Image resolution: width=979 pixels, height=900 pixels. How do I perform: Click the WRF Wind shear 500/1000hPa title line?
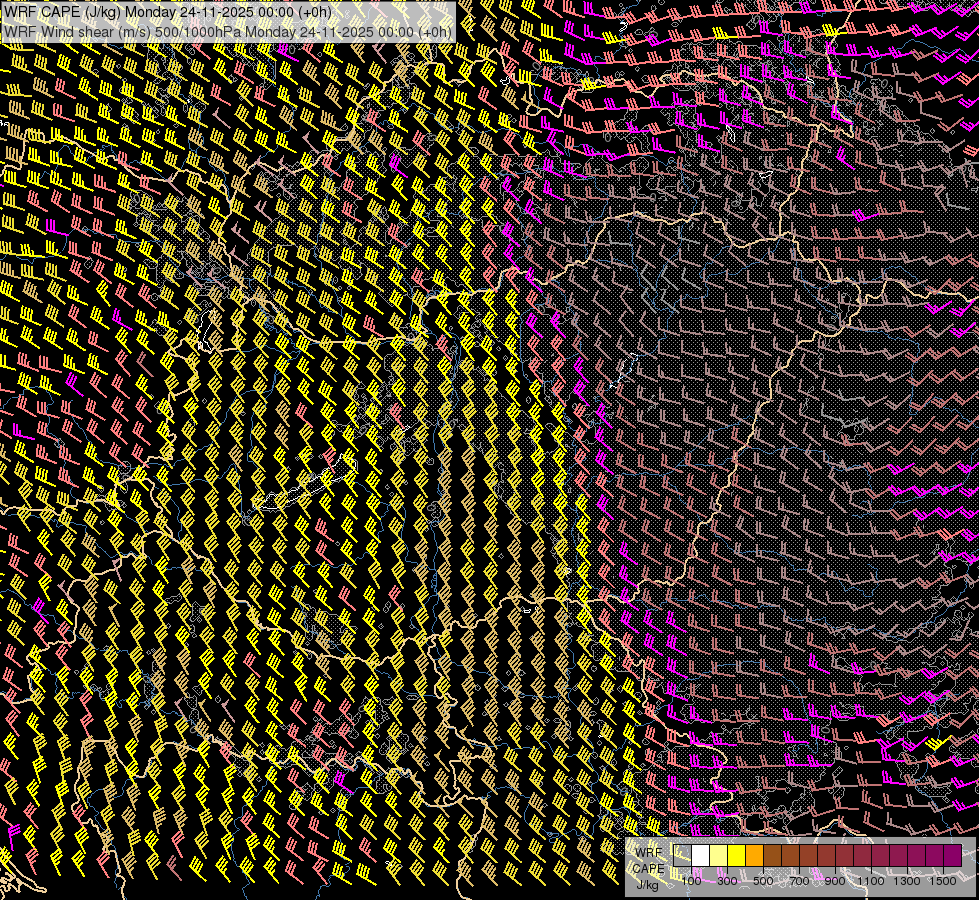tap(227, 31)
